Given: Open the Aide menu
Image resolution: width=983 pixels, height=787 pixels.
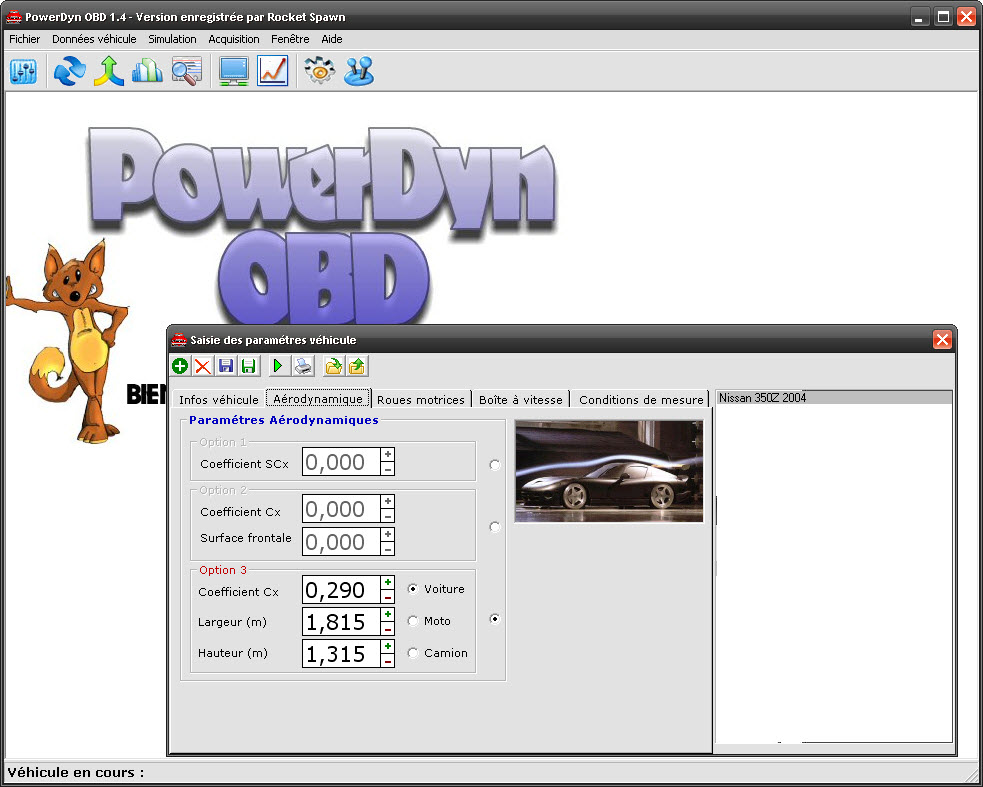Looking at the screenshot, I should pyautogui.click(x=332, y=39).
